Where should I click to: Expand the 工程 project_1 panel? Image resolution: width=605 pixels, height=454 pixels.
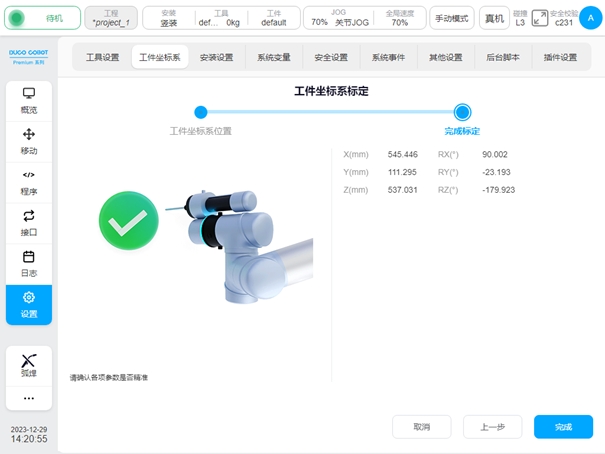(x=111, y=18)
